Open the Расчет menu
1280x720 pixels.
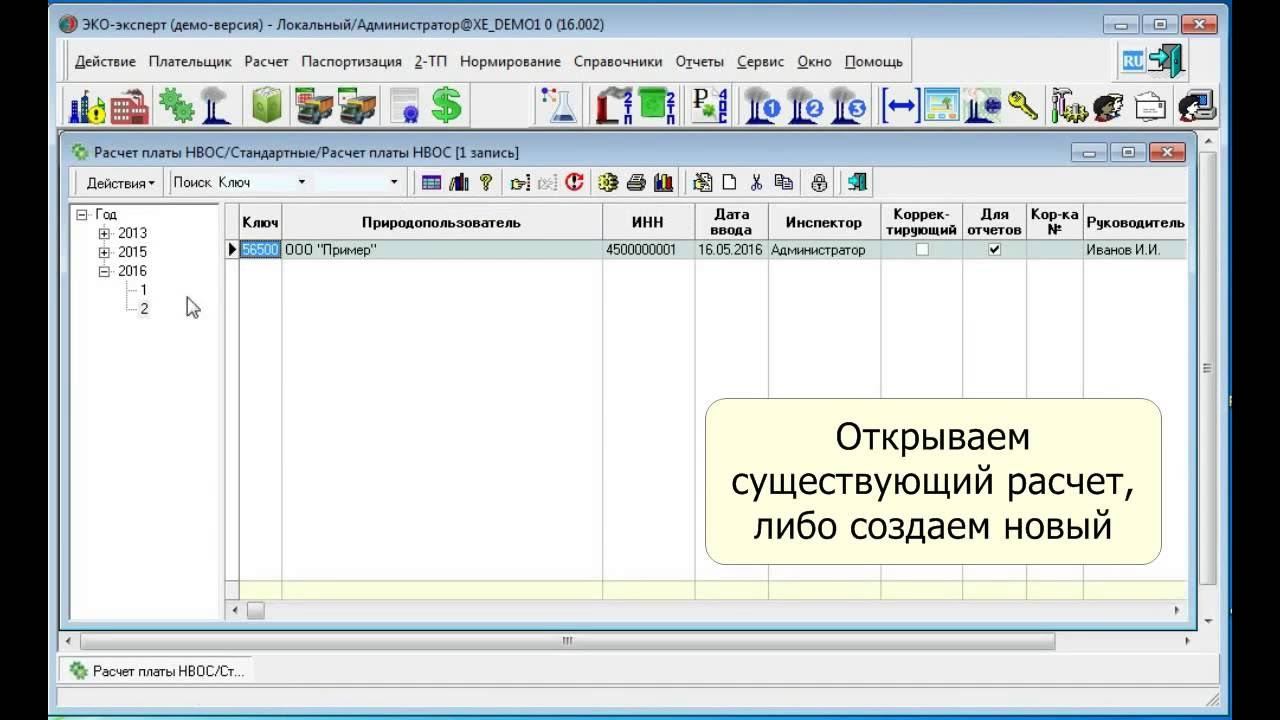pos(266,61)
